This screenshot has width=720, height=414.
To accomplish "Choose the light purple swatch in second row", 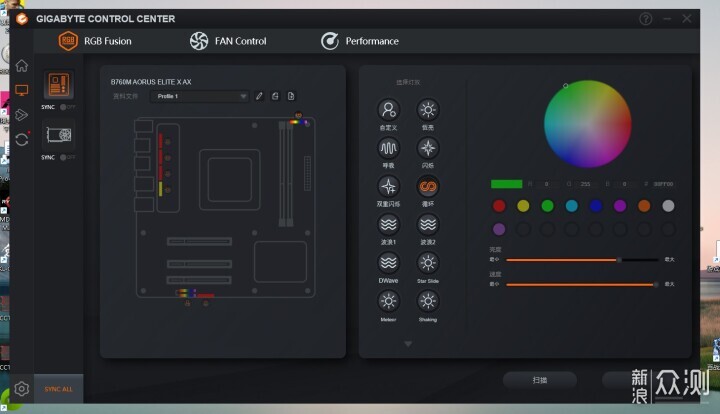I will (499, 229).
